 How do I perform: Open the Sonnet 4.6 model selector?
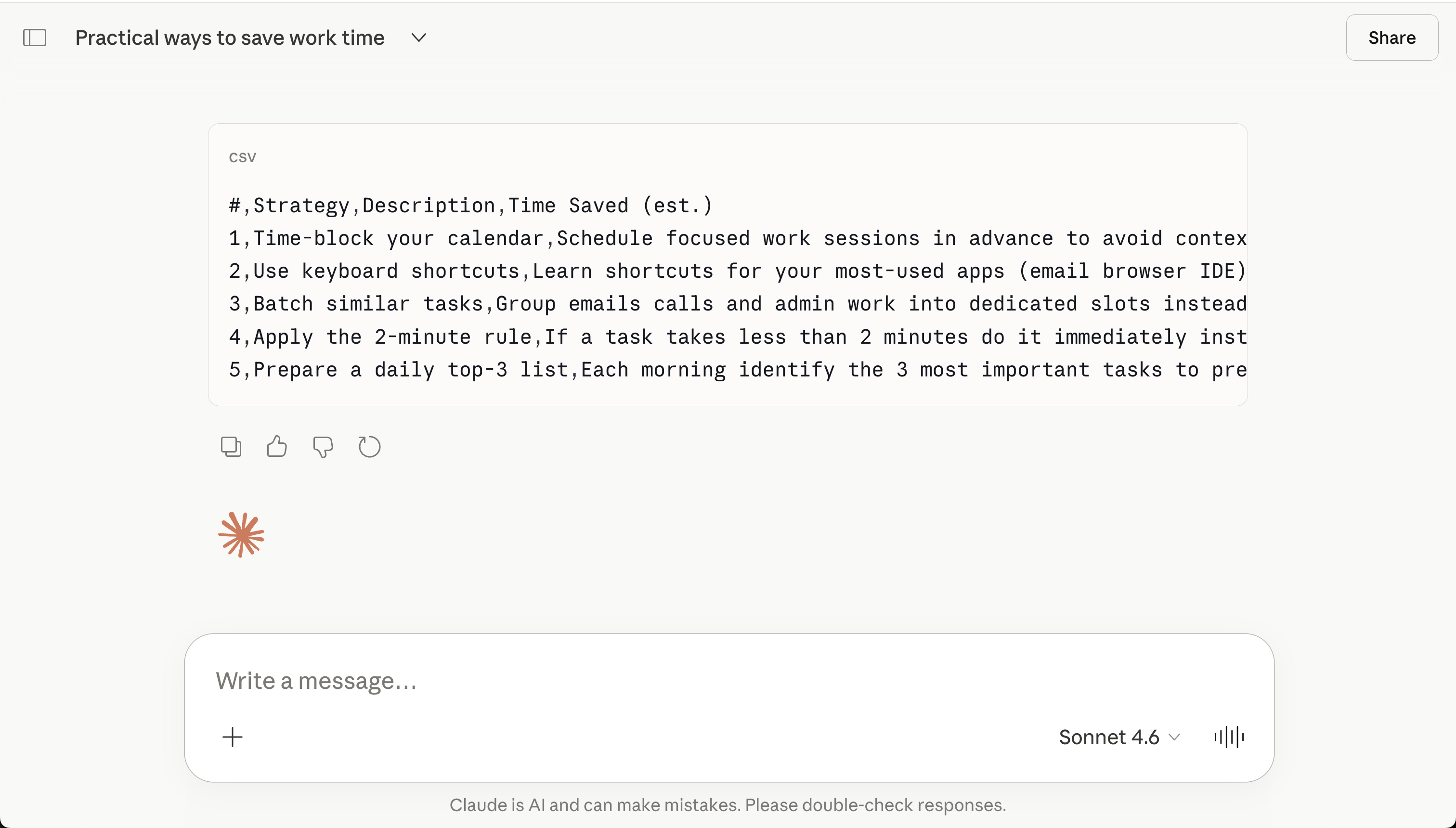point(1119,737)
